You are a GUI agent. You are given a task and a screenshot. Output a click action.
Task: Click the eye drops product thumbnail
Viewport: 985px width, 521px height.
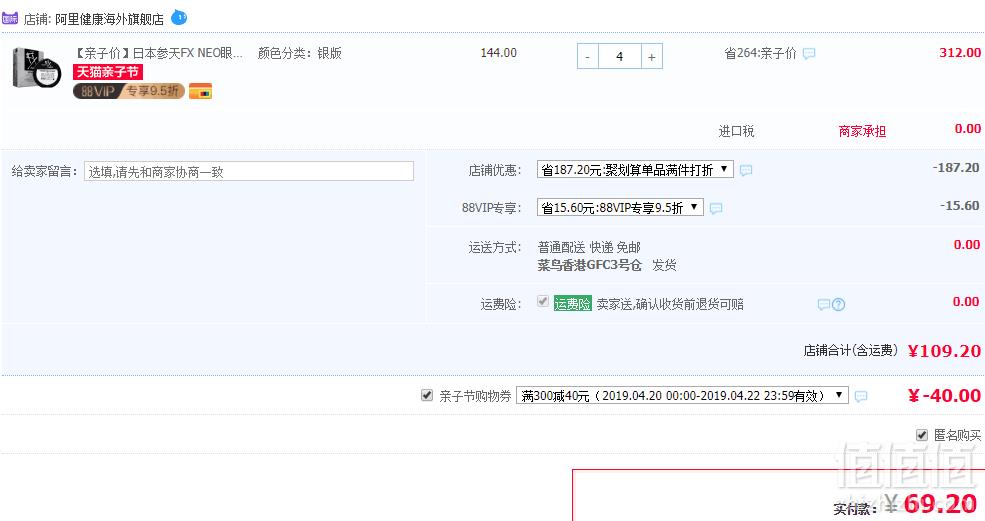tap(36, 68)
